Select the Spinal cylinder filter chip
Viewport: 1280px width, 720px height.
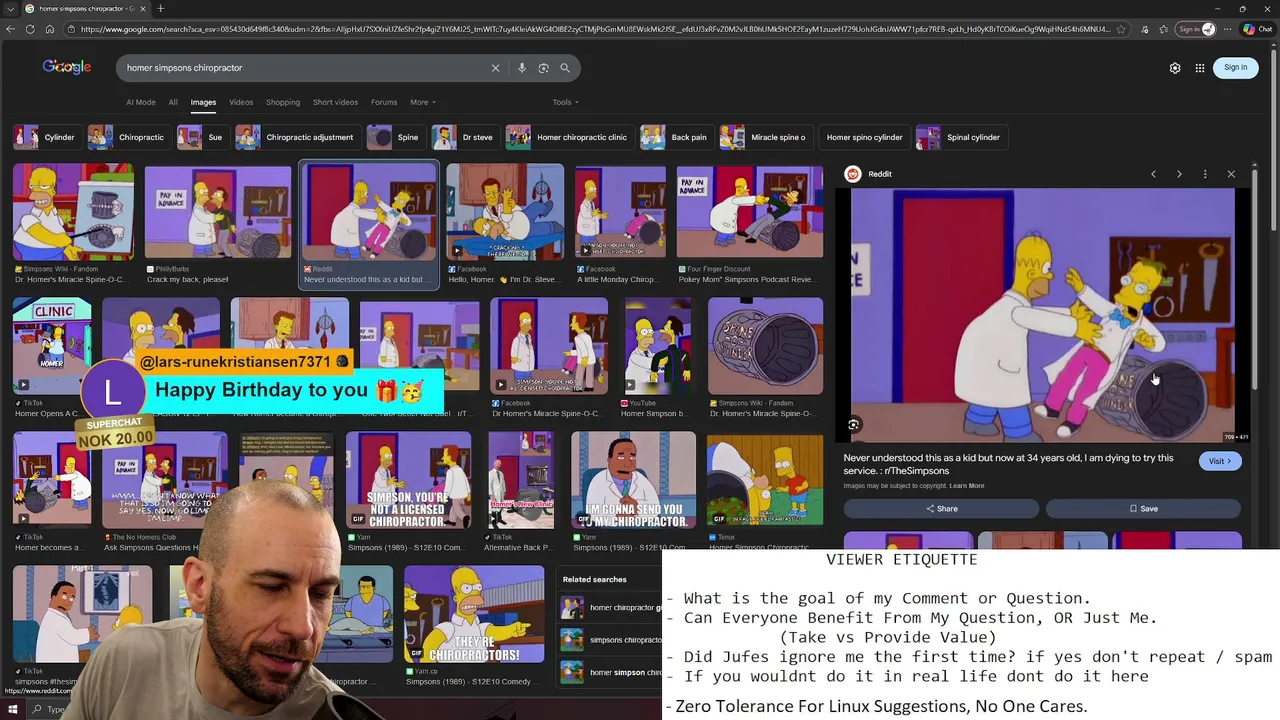click(x=960, y=137)
